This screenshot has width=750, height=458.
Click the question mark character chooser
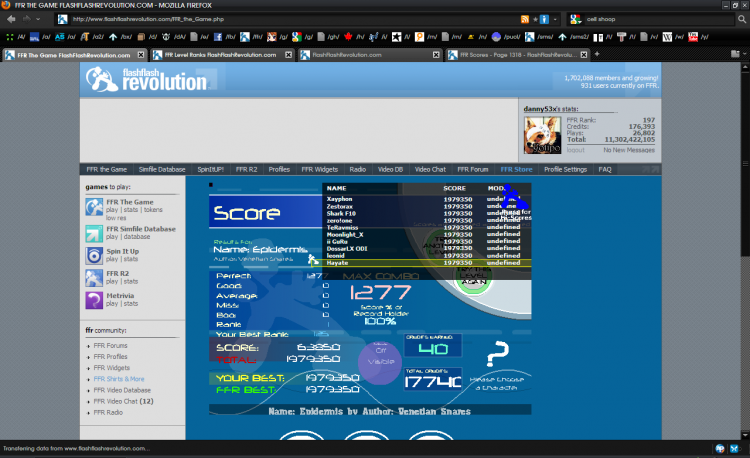(x=497, y=354)
